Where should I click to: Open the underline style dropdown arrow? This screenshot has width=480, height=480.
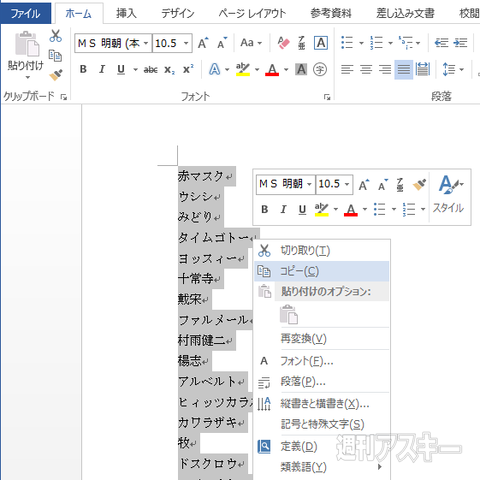[135, 70]
